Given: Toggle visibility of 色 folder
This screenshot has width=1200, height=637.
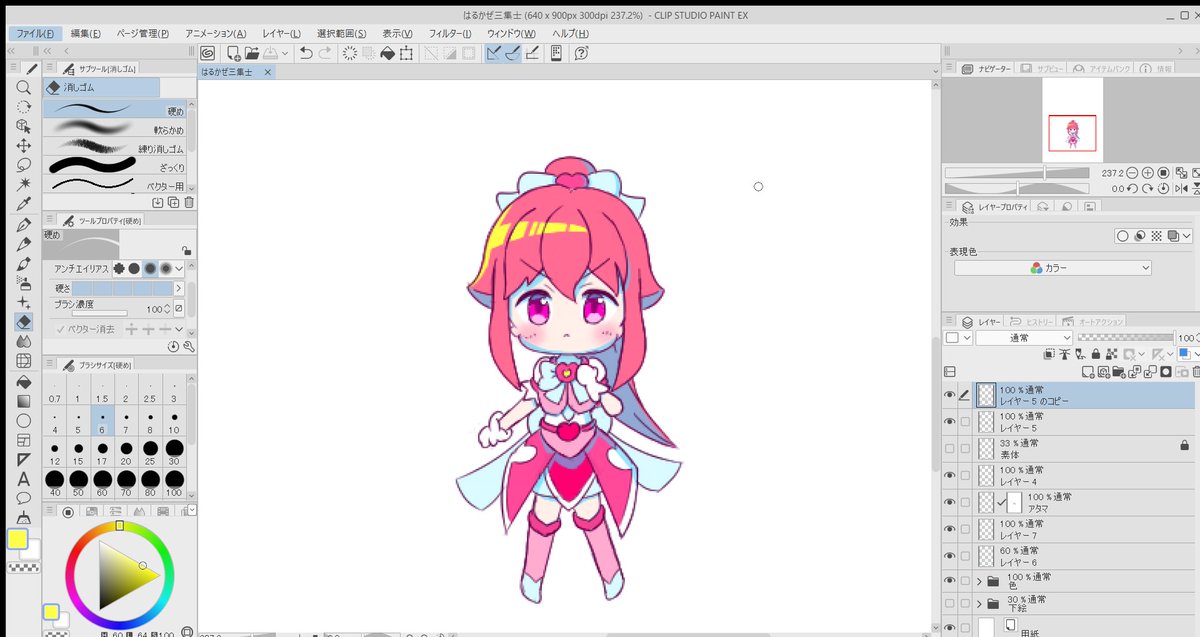Looking at the screenshot, I should (x=950, y=580).
